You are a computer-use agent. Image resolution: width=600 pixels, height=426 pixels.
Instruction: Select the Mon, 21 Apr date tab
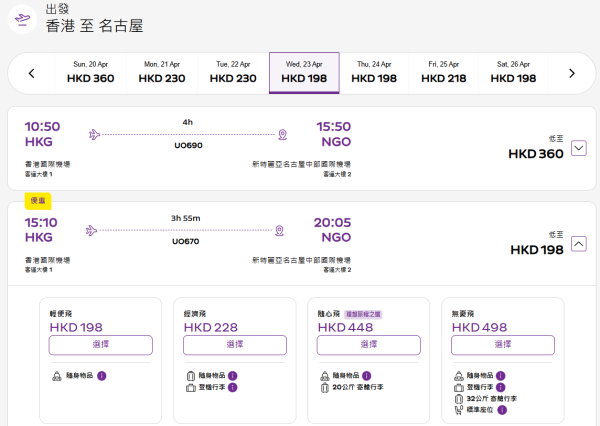pyautogui.click(x=162, y=73)
